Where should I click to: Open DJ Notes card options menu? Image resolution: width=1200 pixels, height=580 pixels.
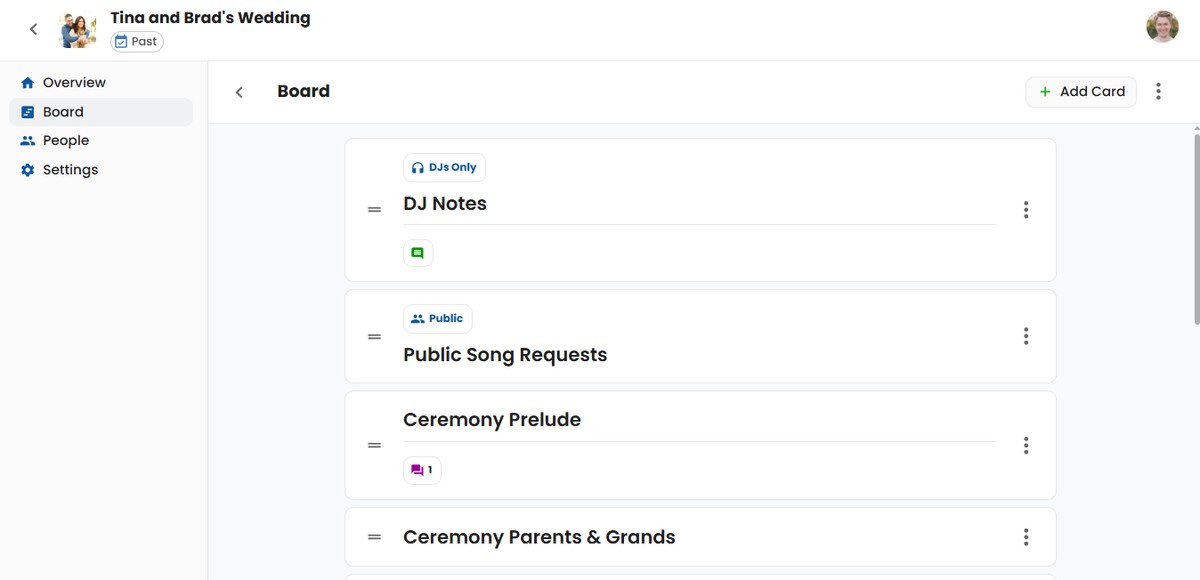(1026, 210)
